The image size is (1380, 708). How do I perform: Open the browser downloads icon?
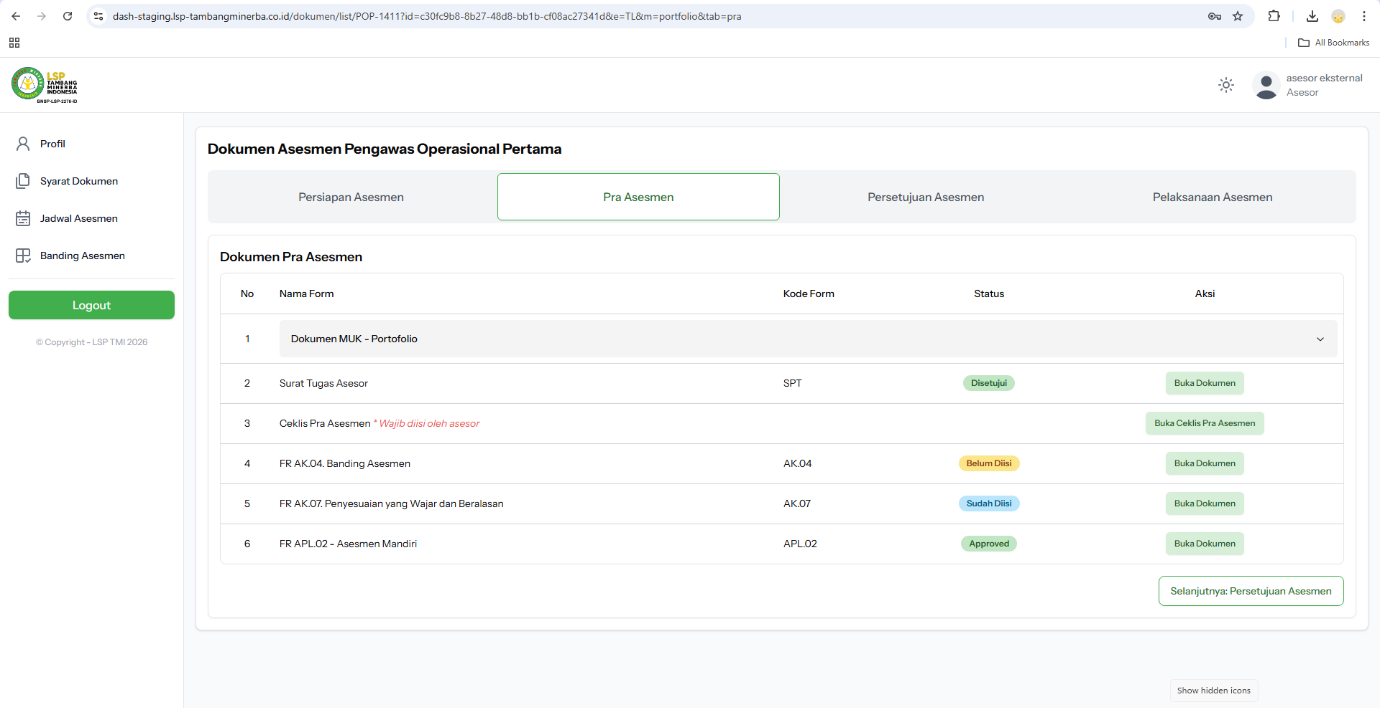[x=1312, y=16]
